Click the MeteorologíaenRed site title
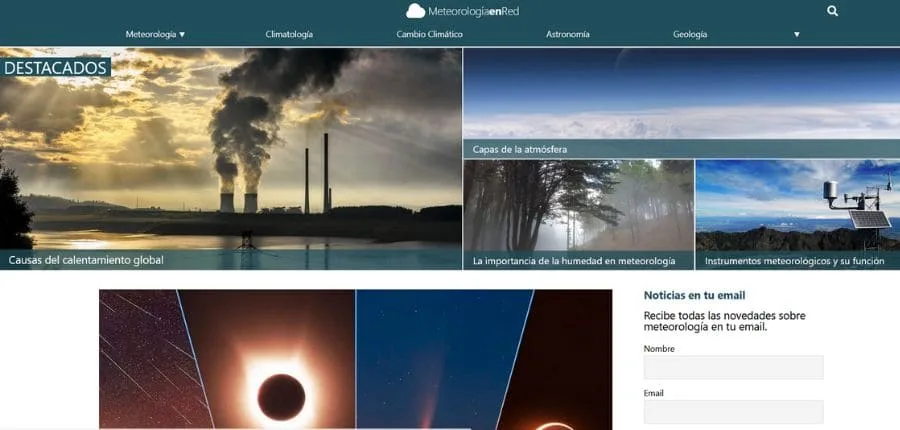 pos(474,11)
